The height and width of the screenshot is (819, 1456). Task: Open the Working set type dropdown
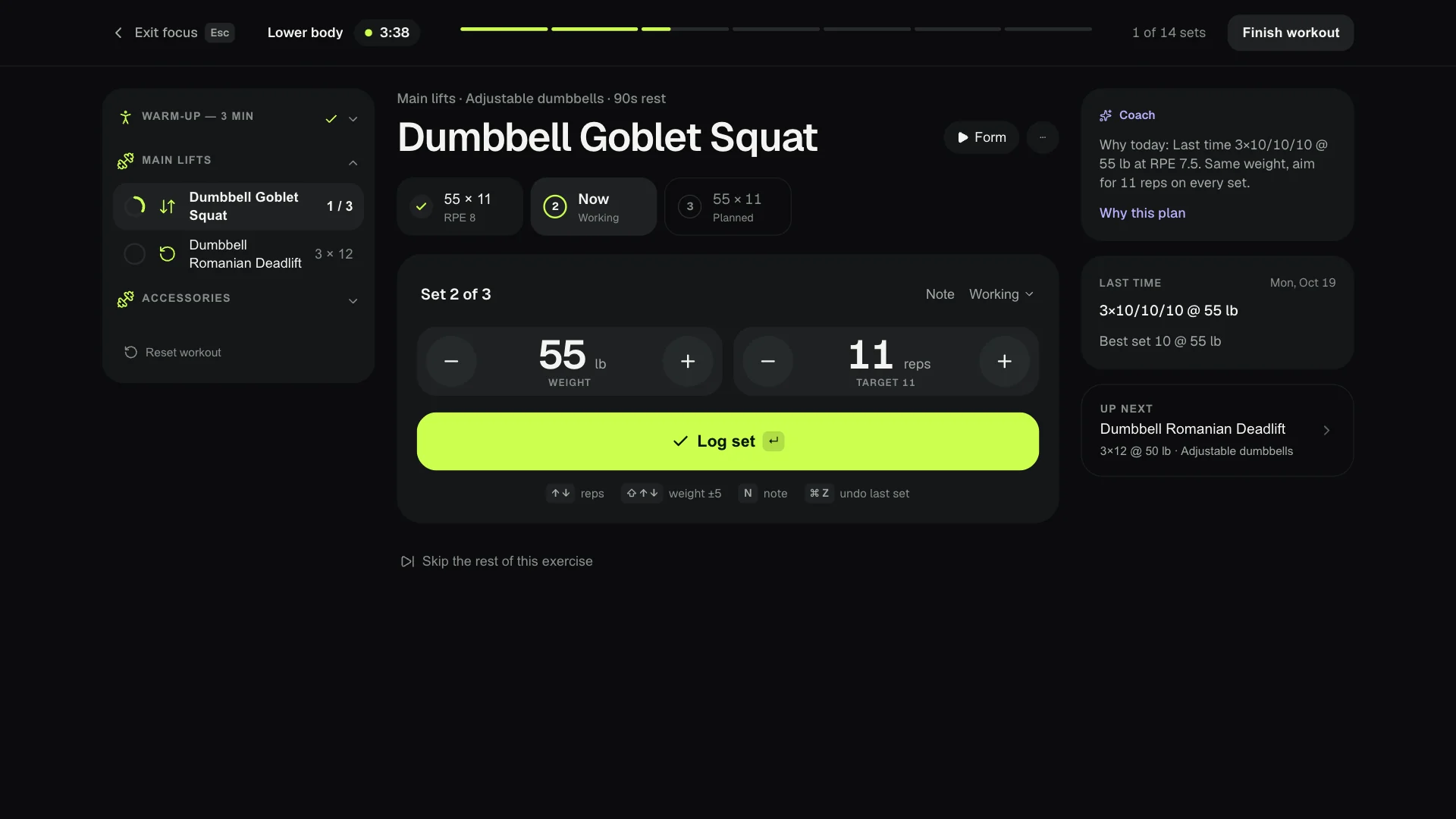[x=1001, y=294]
